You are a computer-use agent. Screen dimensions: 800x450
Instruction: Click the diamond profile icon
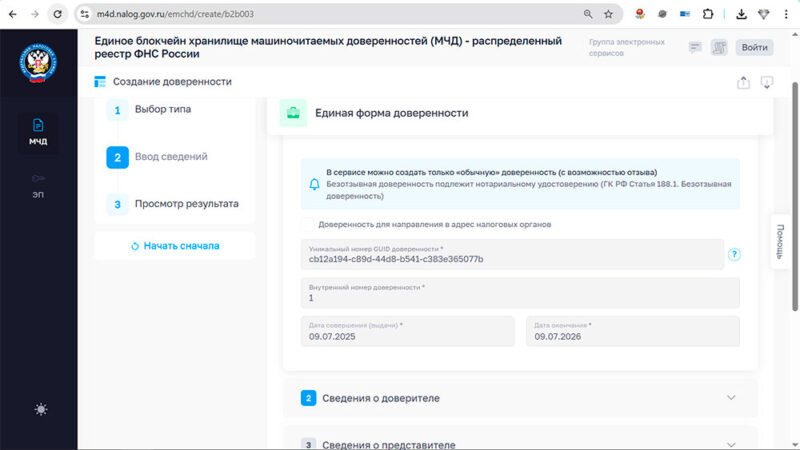[763, 14]
